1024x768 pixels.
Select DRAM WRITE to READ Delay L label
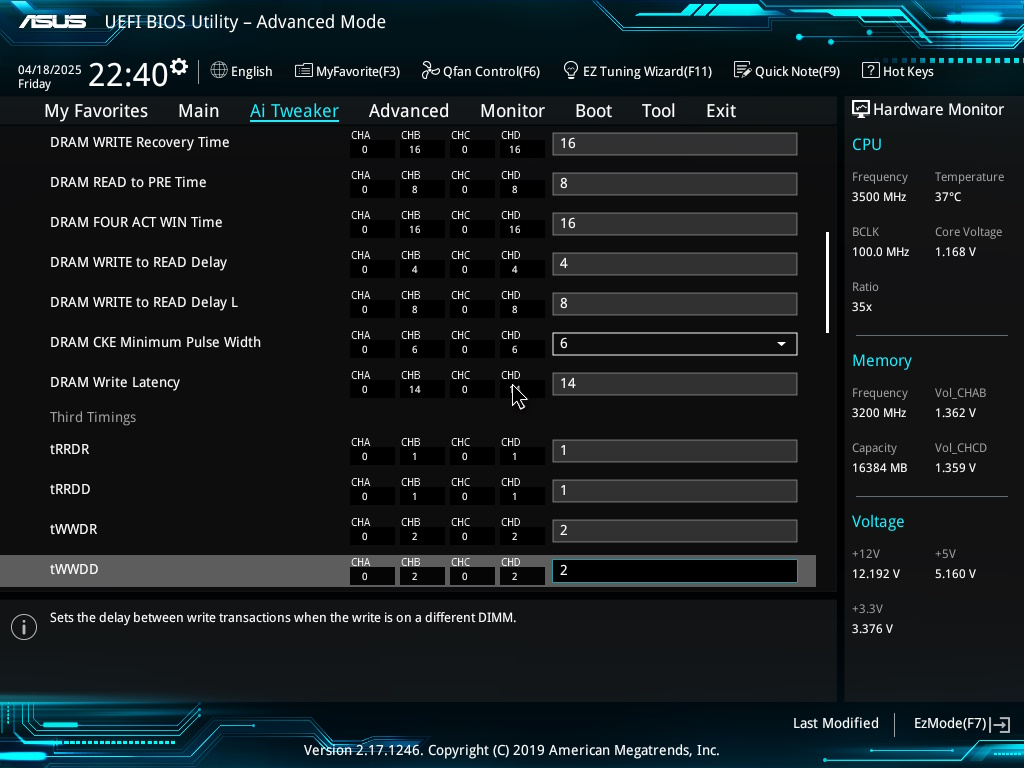(x=144, y=302)
